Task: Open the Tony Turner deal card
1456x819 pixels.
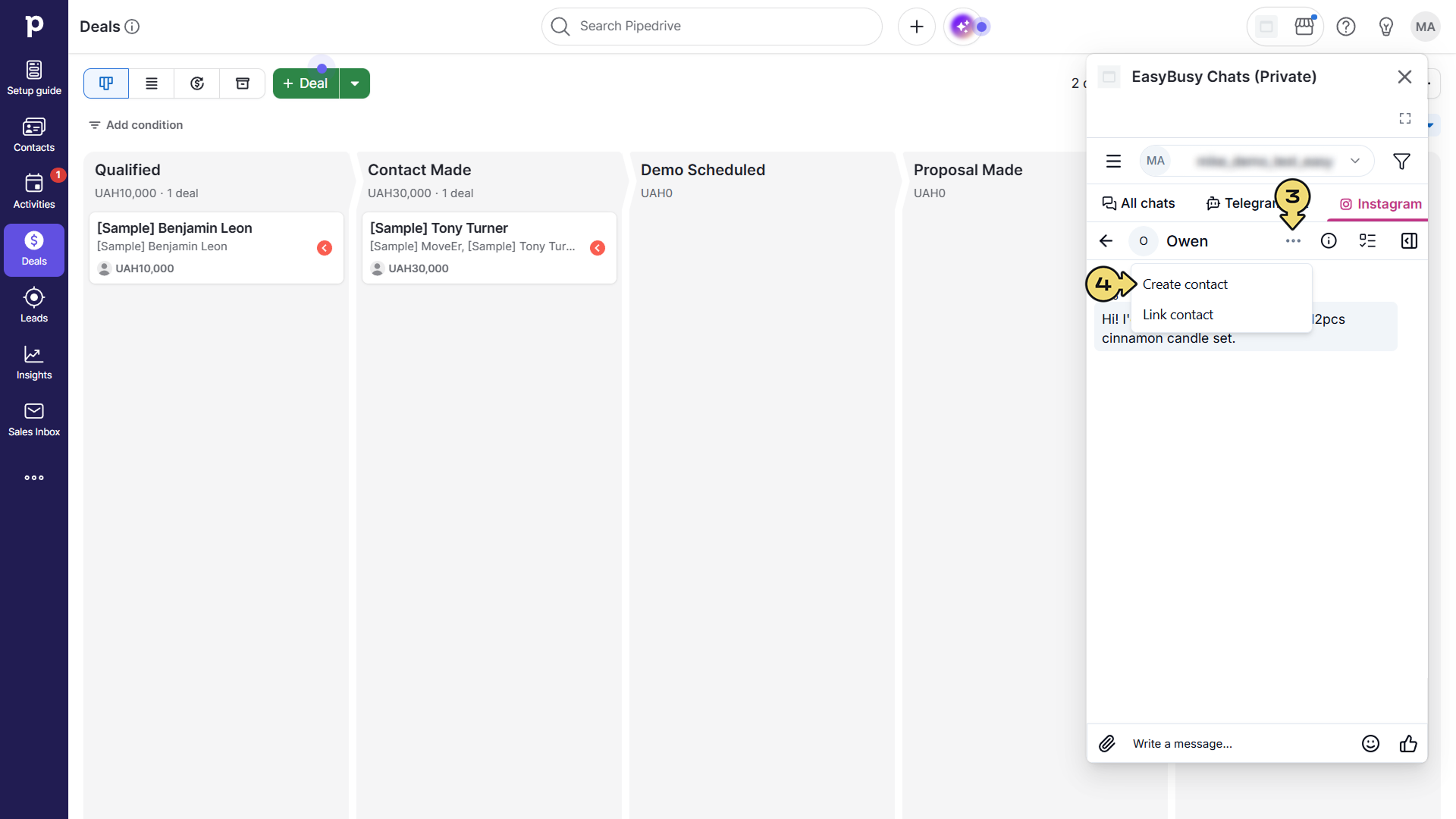Action: pyautogui.click(x=489, y=248)
